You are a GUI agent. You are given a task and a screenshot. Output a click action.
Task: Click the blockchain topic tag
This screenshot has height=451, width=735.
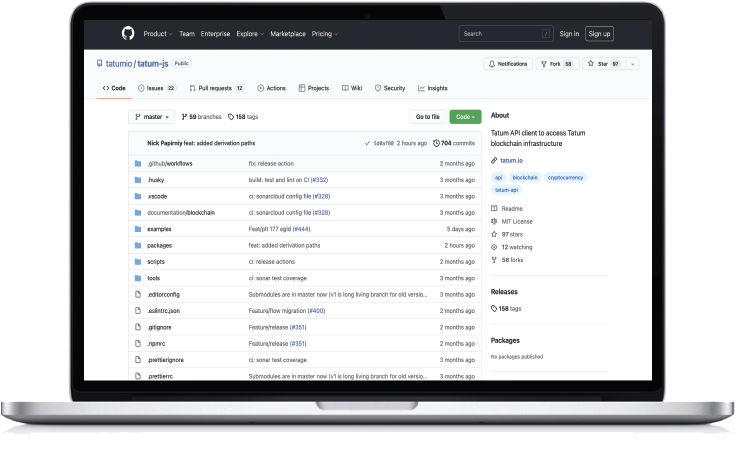[525, 178]
